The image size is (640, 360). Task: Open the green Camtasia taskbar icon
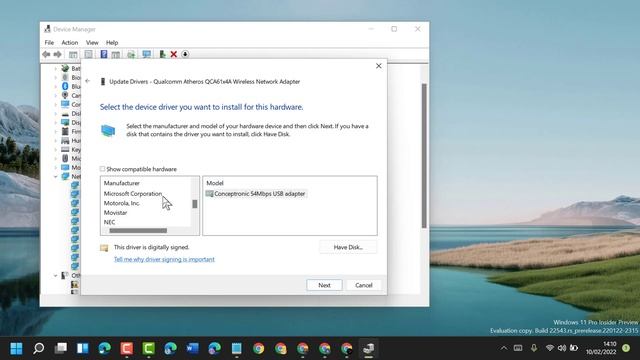coord(149,348)
